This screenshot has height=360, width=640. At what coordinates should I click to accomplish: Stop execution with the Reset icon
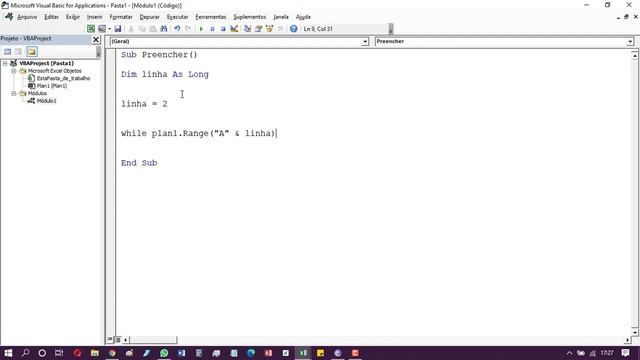(x=223, y=29)
